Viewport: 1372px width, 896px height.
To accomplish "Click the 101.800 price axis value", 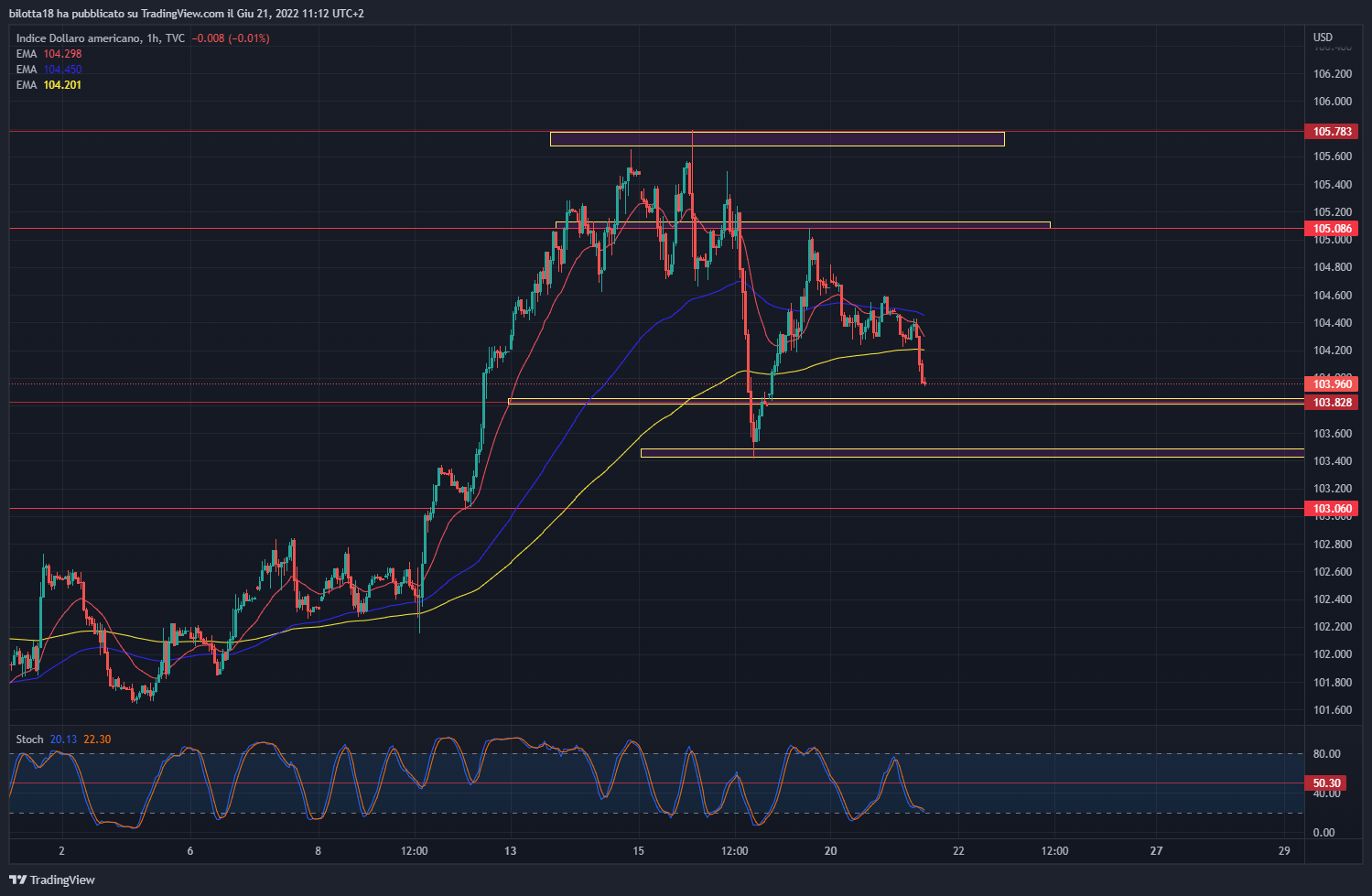I will tap(1333, 683).
